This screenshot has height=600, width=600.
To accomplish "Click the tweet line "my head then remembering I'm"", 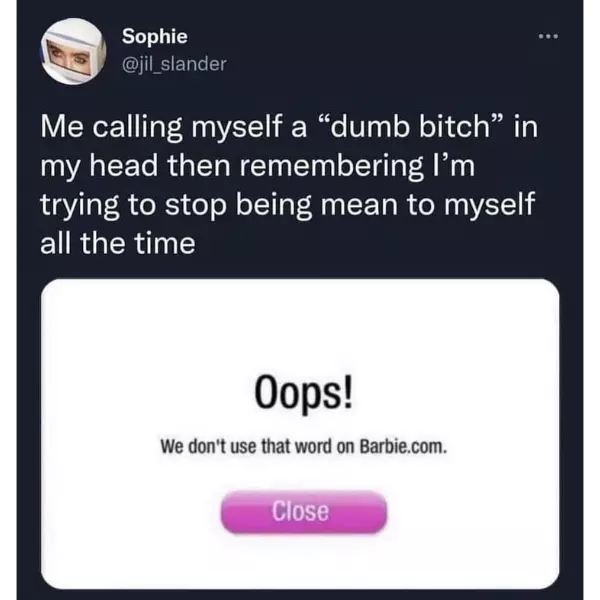I will point(258,166).
